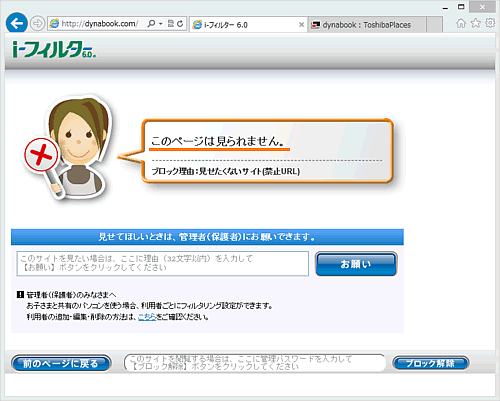The height and width of the screenshot is (401, 500).
Task: Close the browser window
Action: [482, 7]
